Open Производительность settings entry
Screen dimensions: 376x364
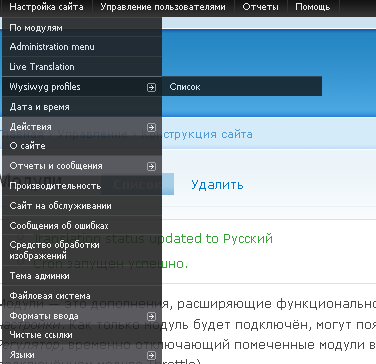coord(82,186)
